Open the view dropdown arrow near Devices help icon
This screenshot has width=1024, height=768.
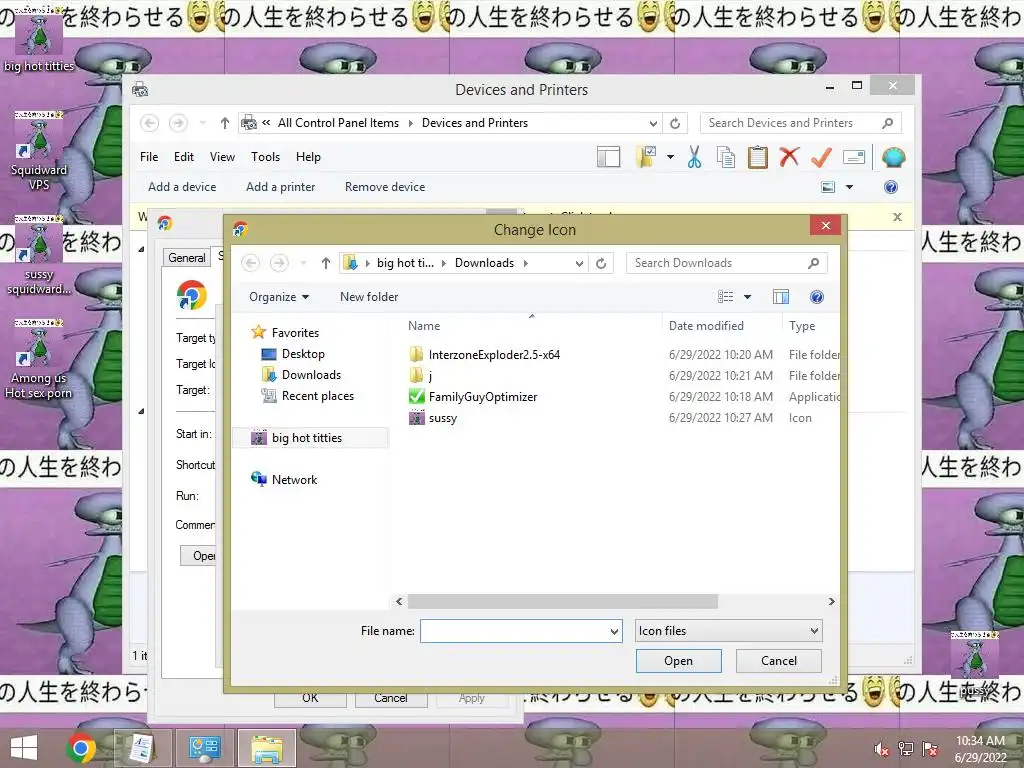849,187
